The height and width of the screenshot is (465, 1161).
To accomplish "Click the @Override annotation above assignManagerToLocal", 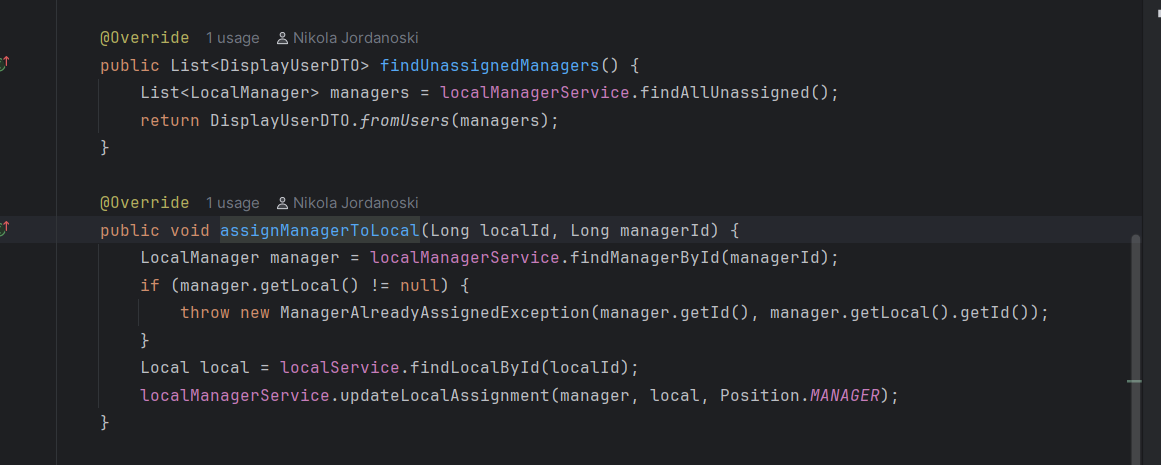I will click(144, 203).
